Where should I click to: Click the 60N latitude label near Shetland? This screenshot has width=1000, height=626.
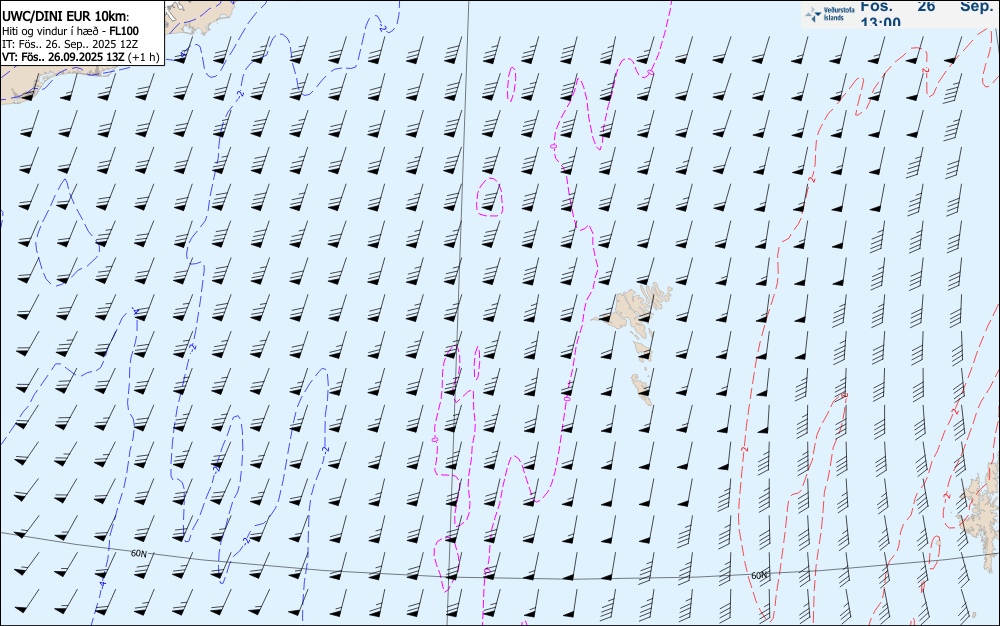pos(759,576)
